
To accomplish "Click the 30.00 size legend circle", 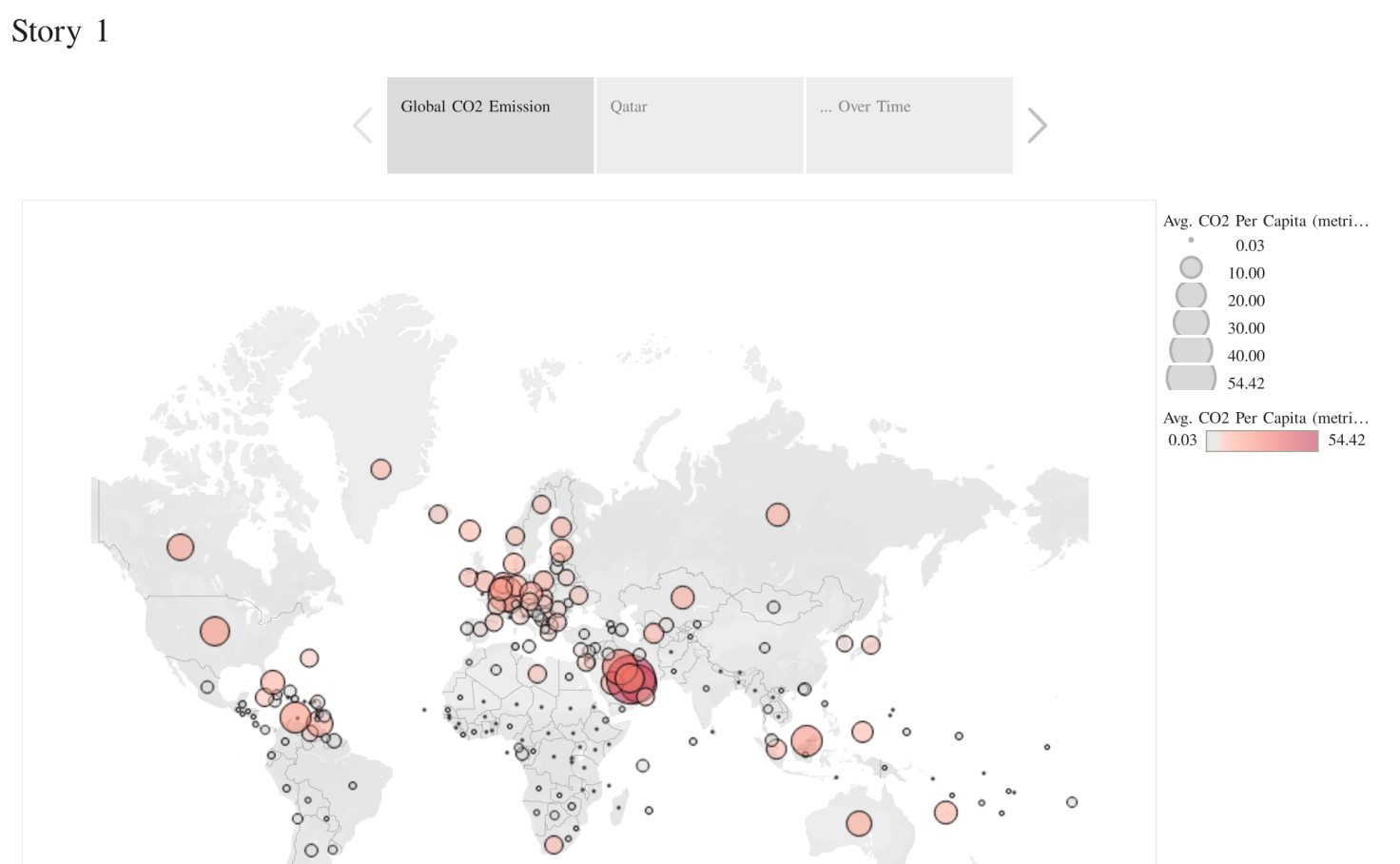I will tap(1191, 324).
